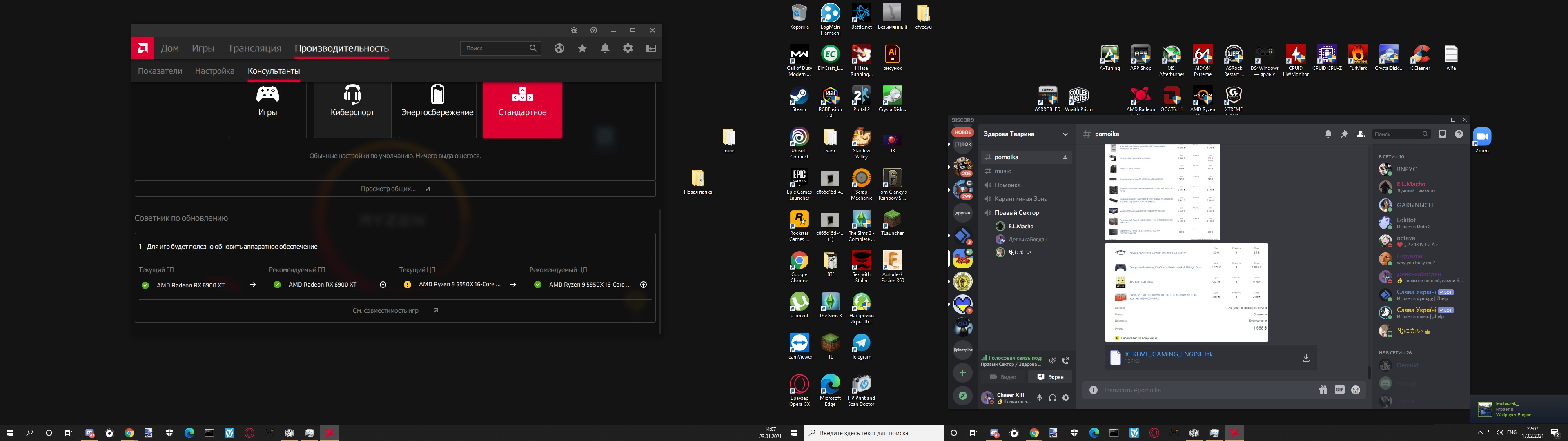Add a server with Discord plus button
The image size is (1568, 441).
(x=963, y=373)
